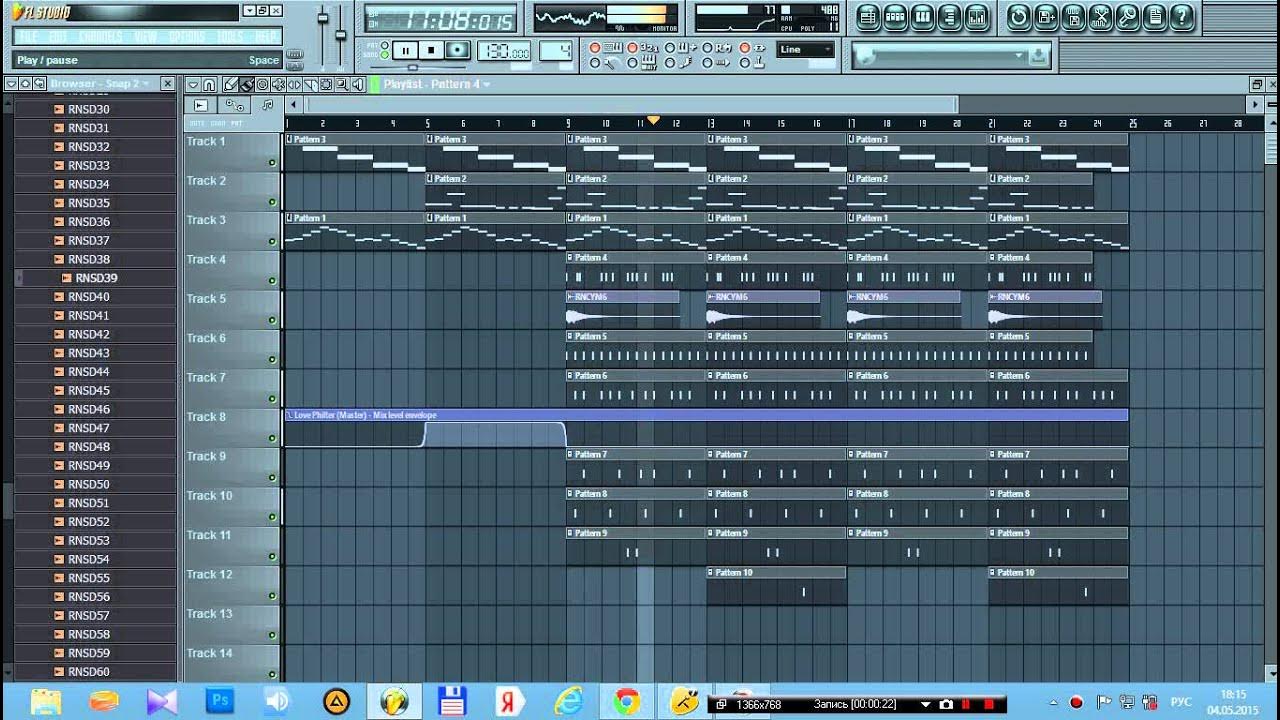Switch to pattern mode PAT indicator
The width and height of the screenshot is (1280, 720).
384,45
